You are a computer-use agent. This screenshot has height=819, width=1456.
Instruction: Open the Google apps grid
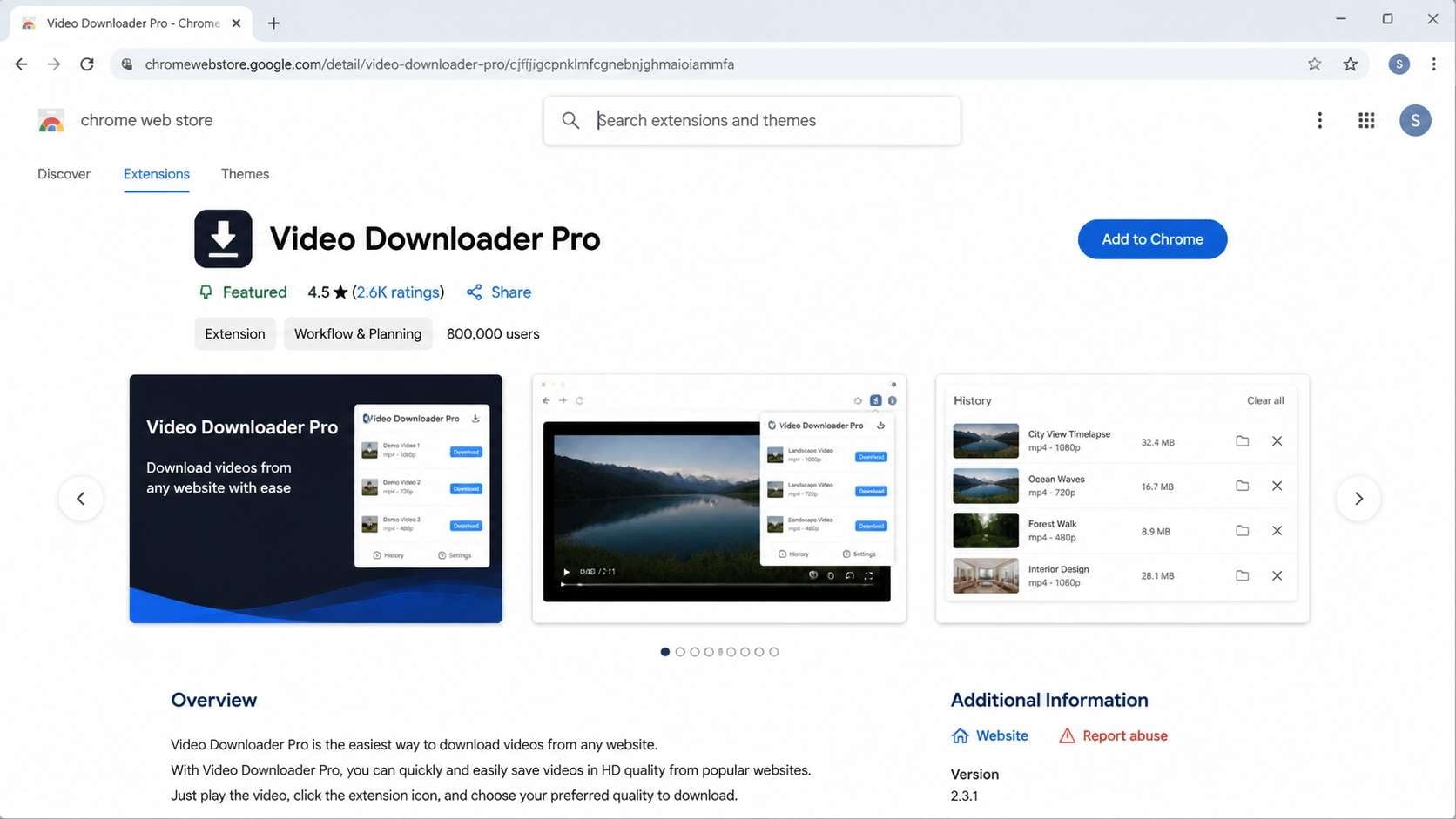[x=1366, y=121]
